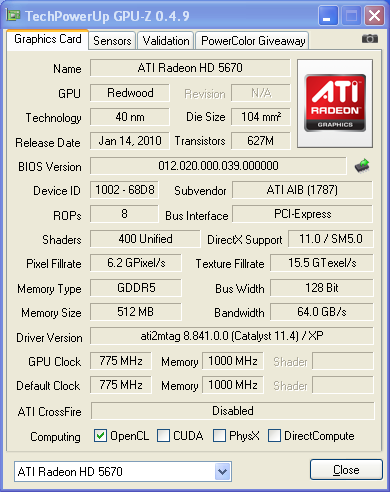Click the Bus Width field 128 Bit
The width and height of the screenshot is (390, 492).
(322, 288)
